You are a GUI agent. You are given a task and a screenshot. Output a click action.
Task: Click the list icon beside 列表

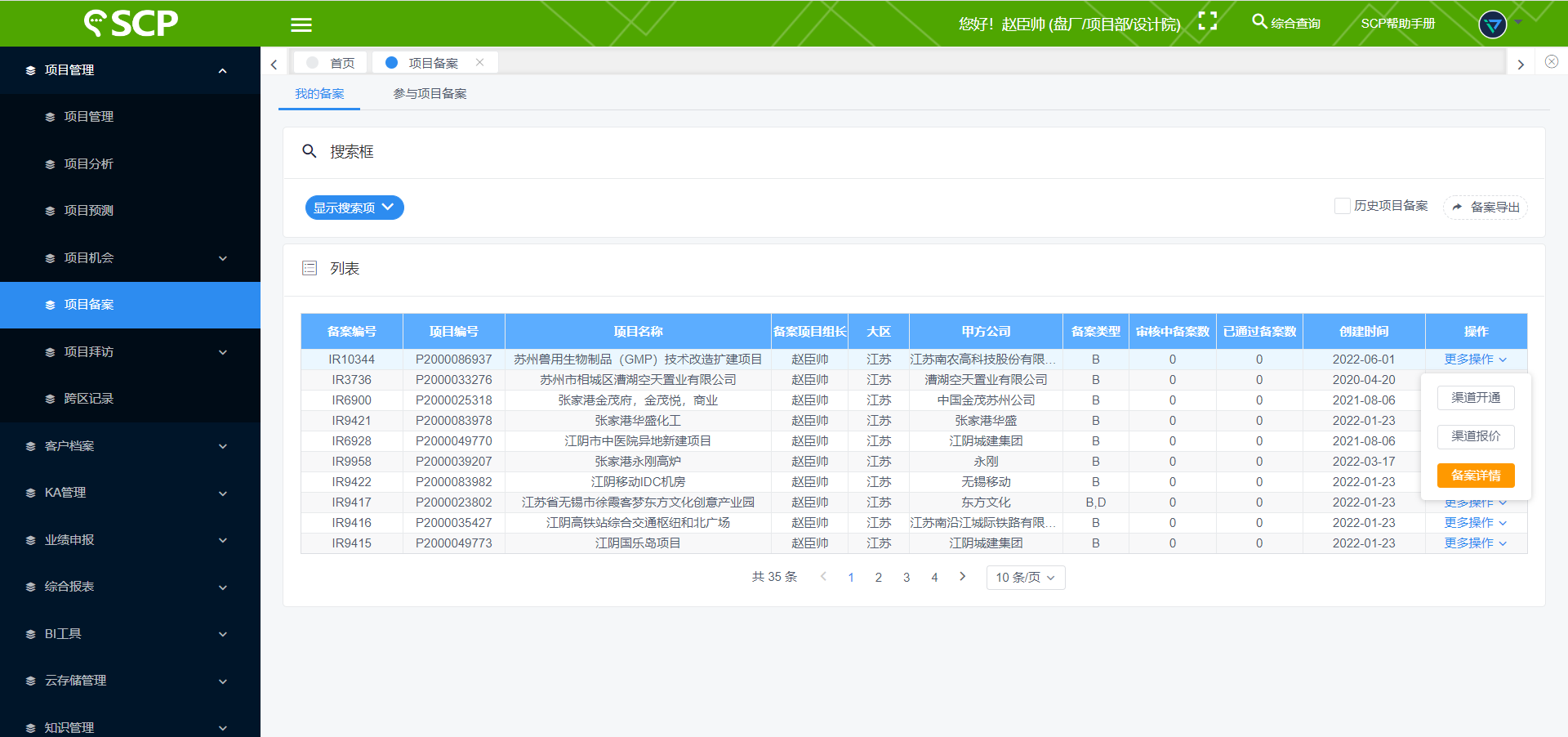click(310, 268)
